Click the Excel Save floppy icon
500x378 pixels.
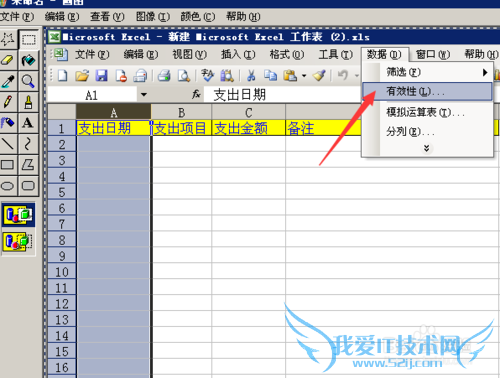pos(101,76)
